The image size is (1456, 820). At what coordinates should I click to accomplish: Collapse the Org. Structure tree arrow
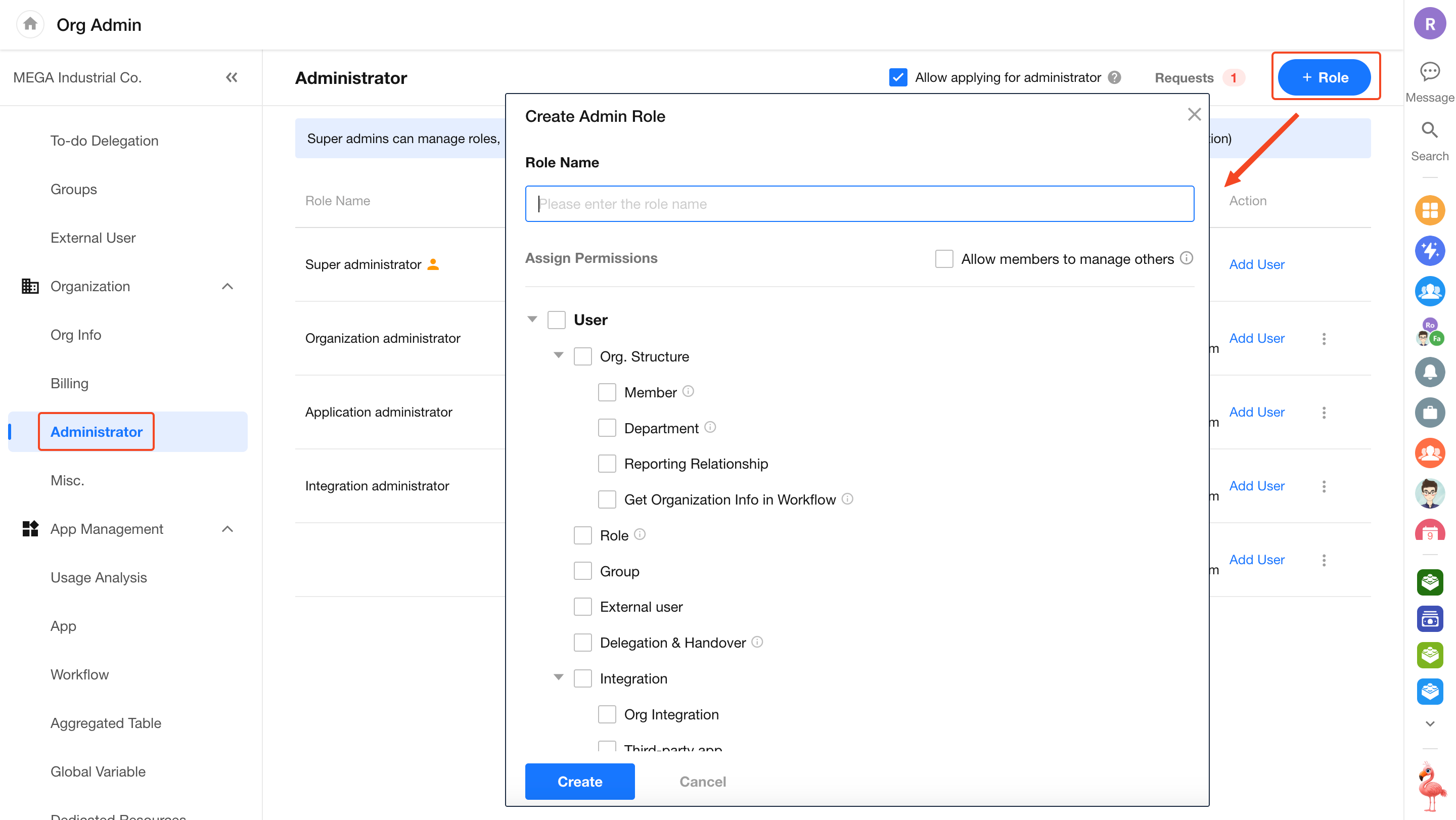(559, 355)
